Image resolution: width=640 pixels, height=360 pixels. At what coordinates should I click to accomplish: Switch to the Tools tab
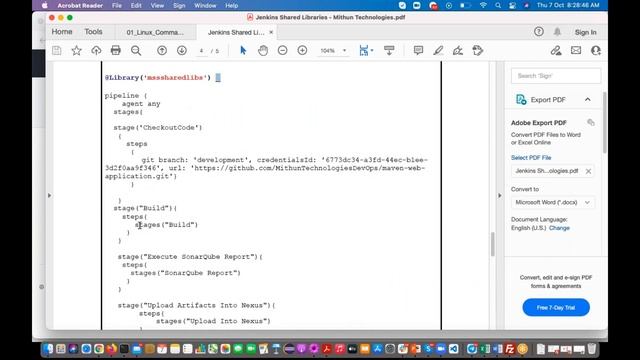point(93,32)
